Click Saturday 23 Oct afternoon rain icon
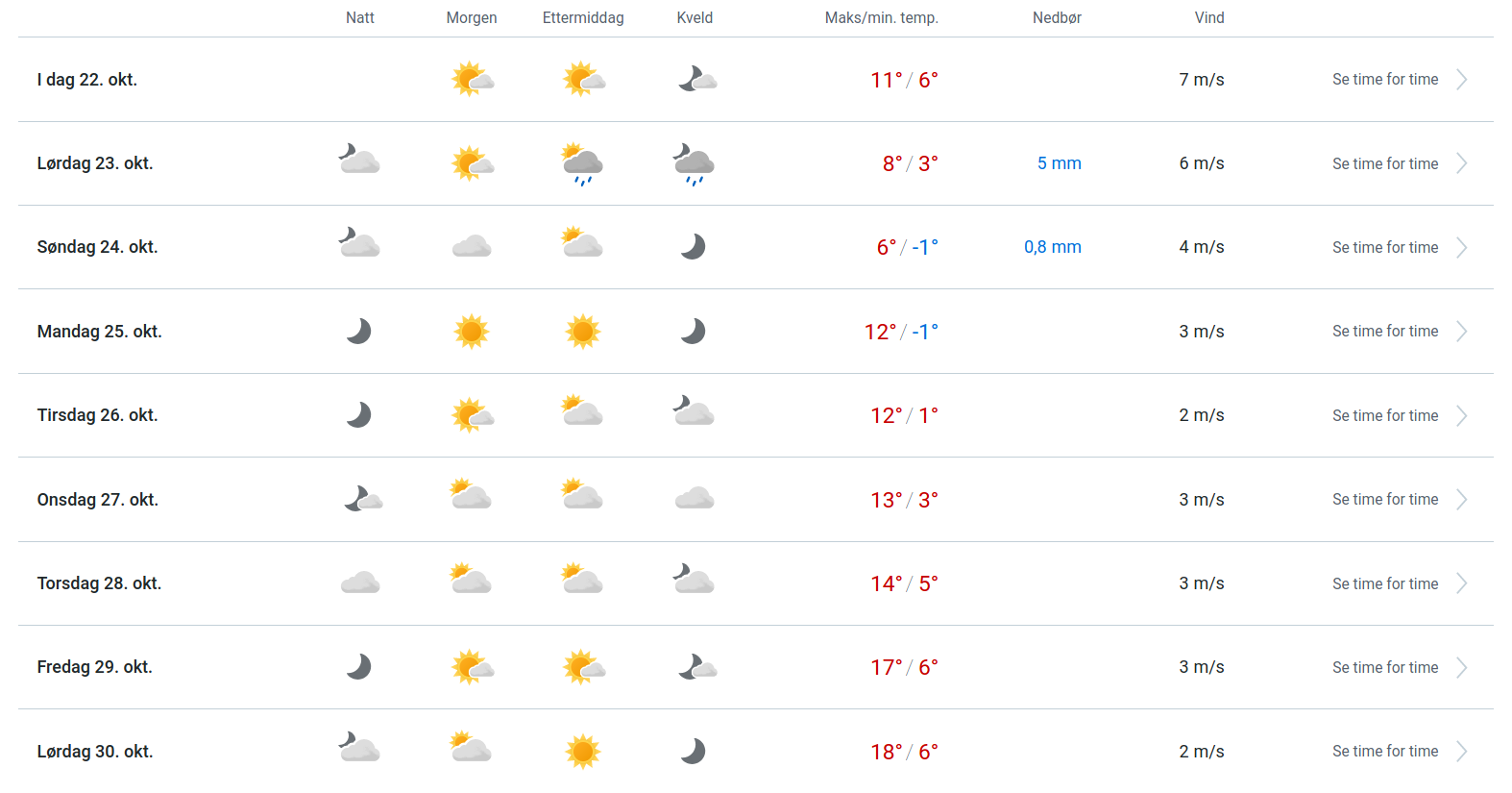1512x793 pixels. tap(582, 163)
